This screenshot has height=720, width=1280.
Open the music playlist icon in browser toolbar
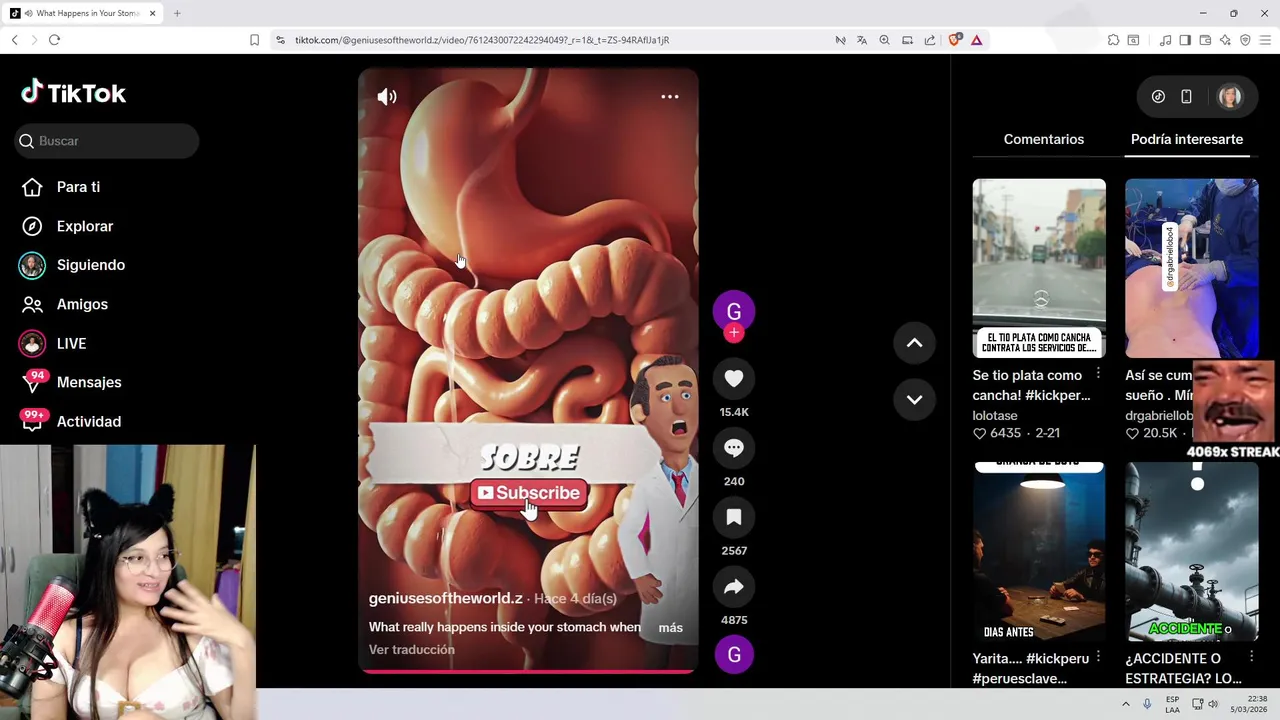pos(1165,40)
